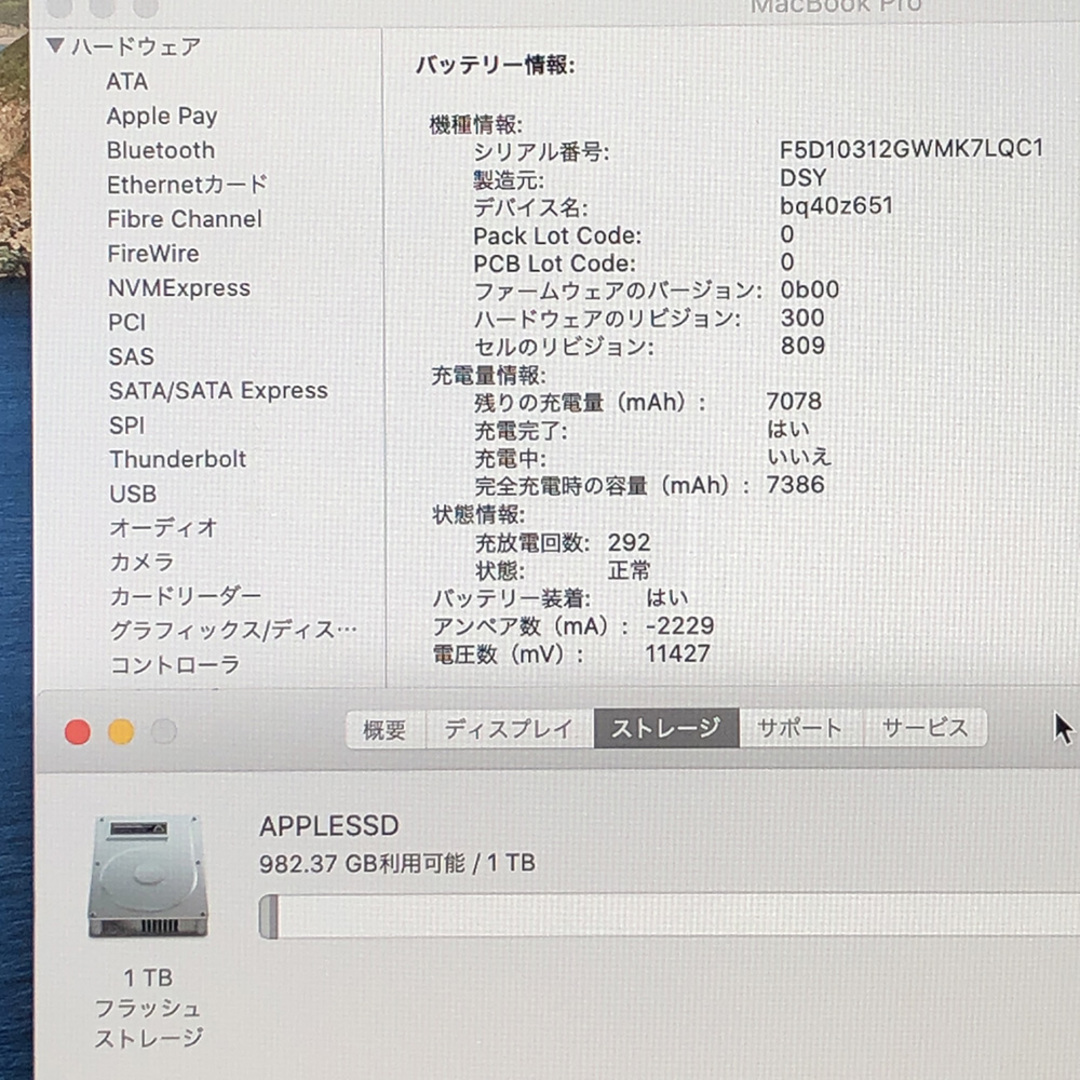
Task: Open the サポート tab
Action: point(800,729)
